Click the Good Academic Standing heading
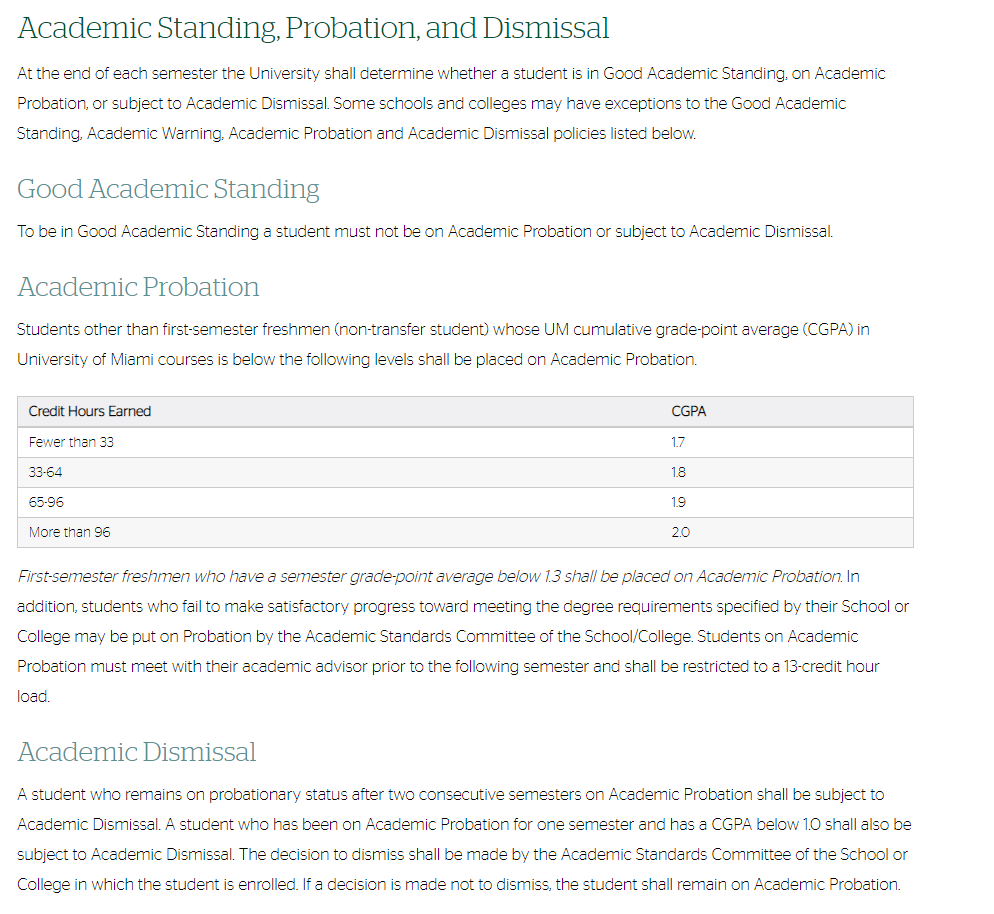The image size is (994, 914). (x=168, y=189)
